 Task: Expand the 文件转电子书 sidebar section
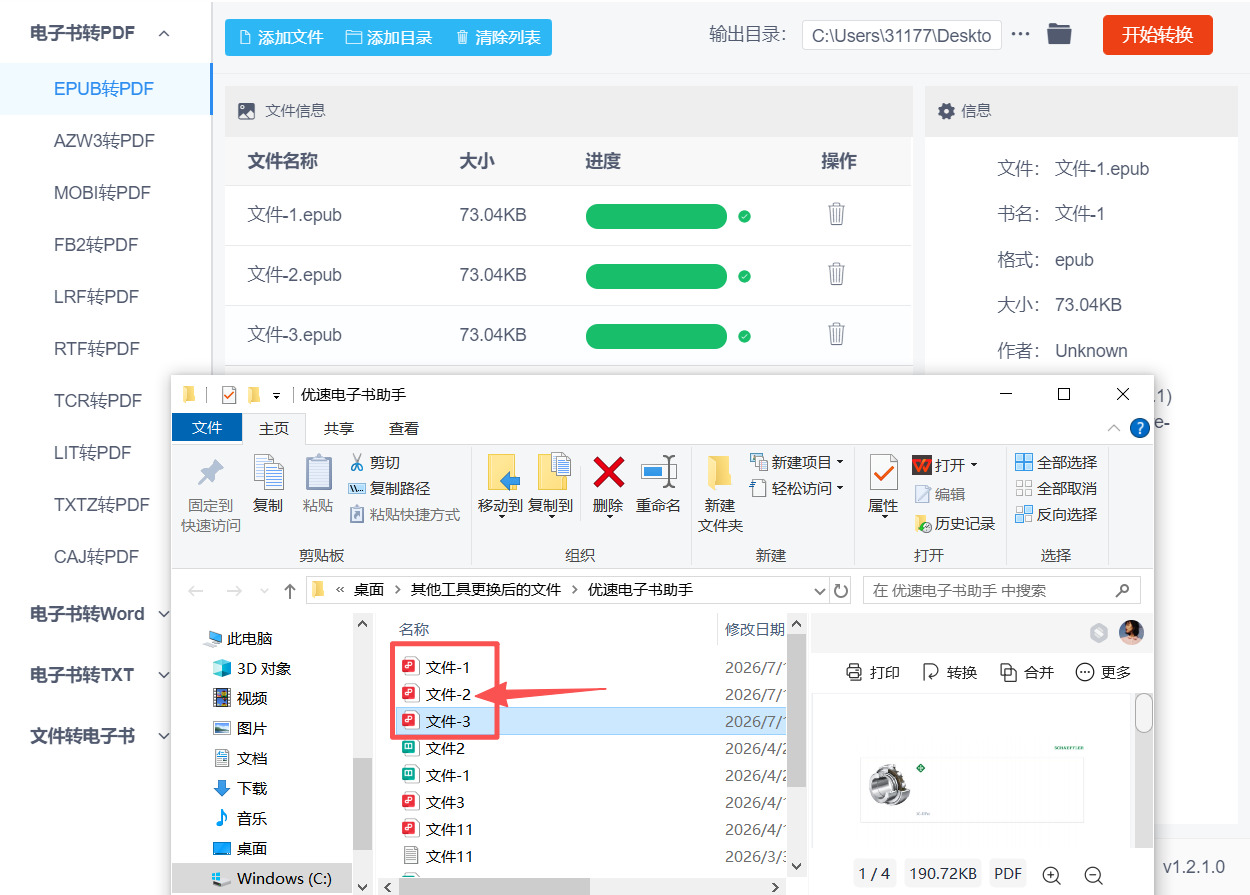click(164, 736)
